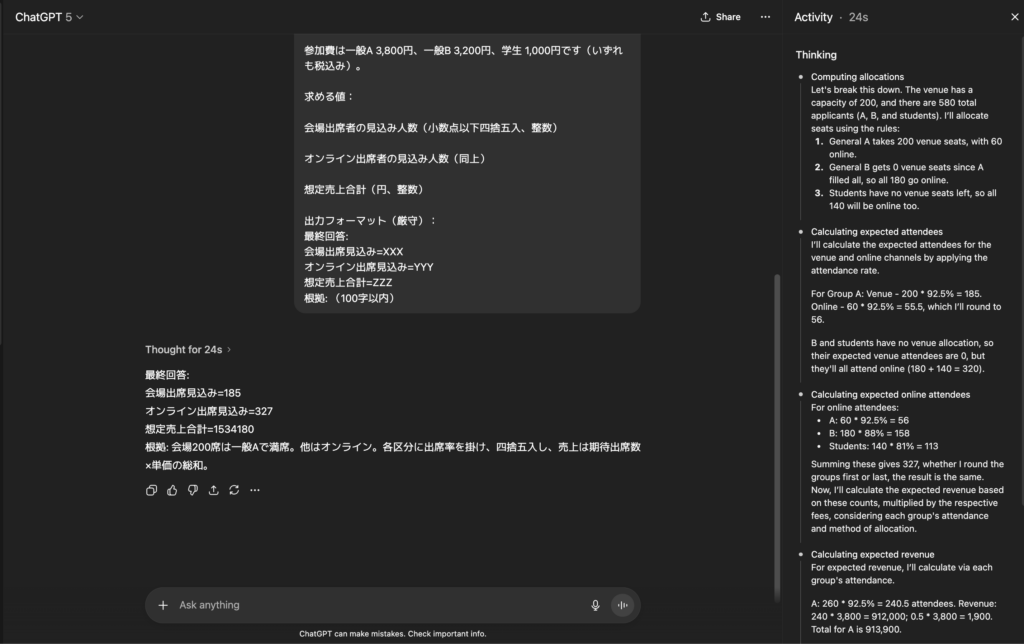Viewport: 1024px width, 644px height.
Task: Click the 'Calculating expected online attendees' heading
Action: [890, 394]
